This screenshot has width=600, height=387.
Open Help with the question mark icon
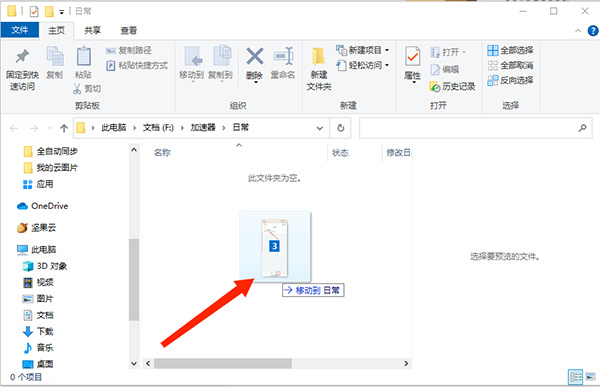(593, 31)
